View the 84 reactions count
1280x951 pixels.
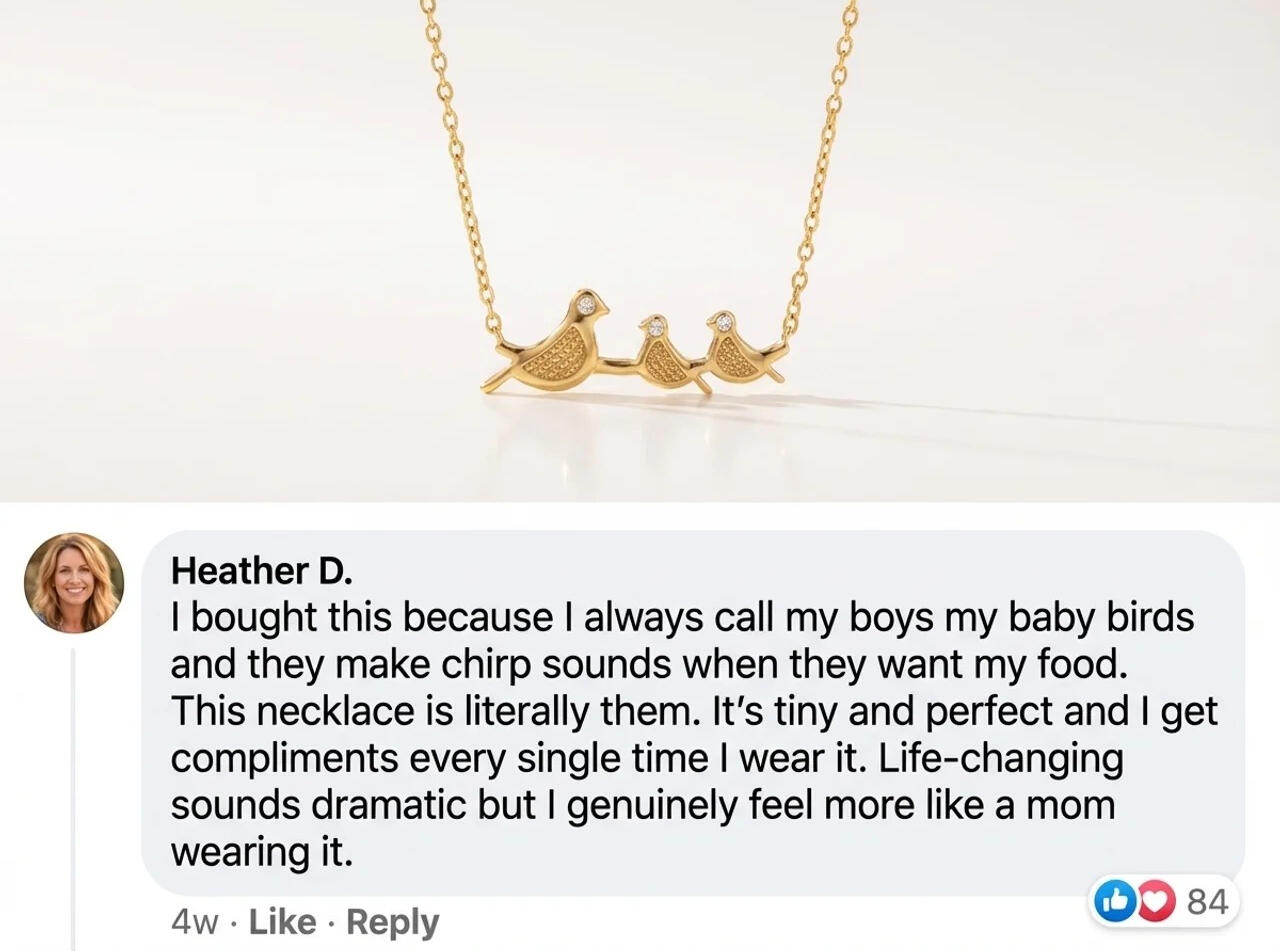pos(1206,902)
